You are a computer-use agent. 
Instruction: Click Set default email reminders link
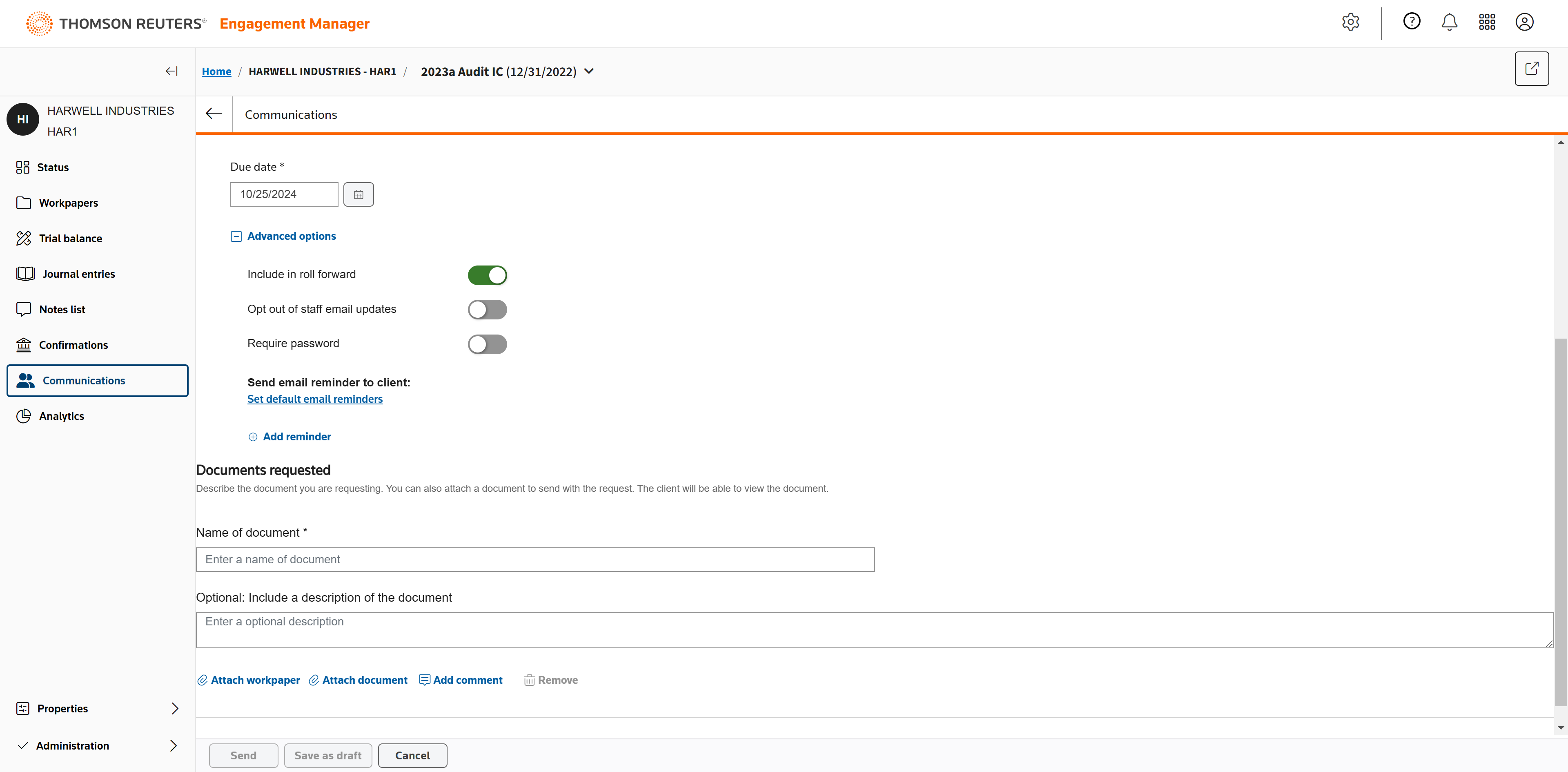pos(315,399)
